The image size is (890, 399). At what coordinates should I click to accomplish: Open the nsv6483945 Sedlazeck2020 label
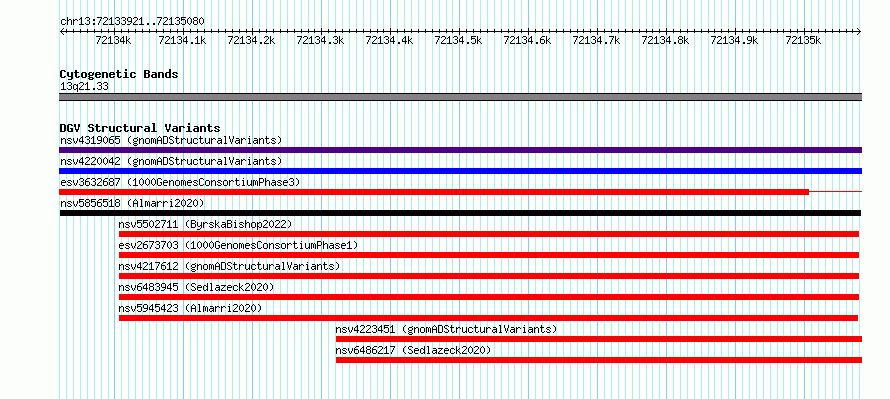tap(196, 287)
